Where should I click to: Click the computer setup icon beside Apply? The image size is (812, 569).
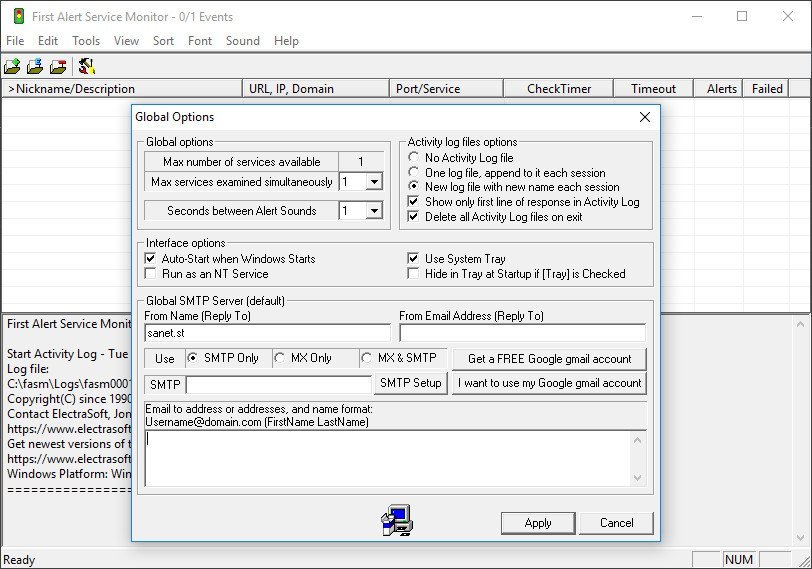(396, 521)
